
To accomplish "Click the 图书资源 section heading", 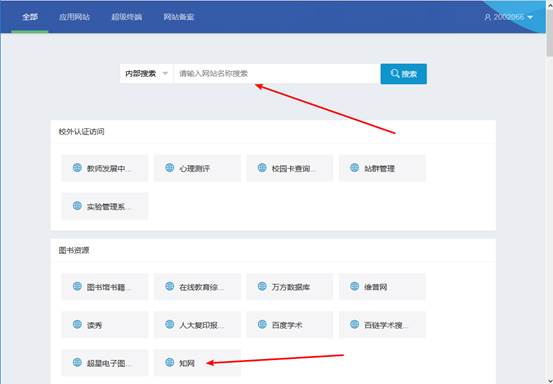I will (74, 250).
